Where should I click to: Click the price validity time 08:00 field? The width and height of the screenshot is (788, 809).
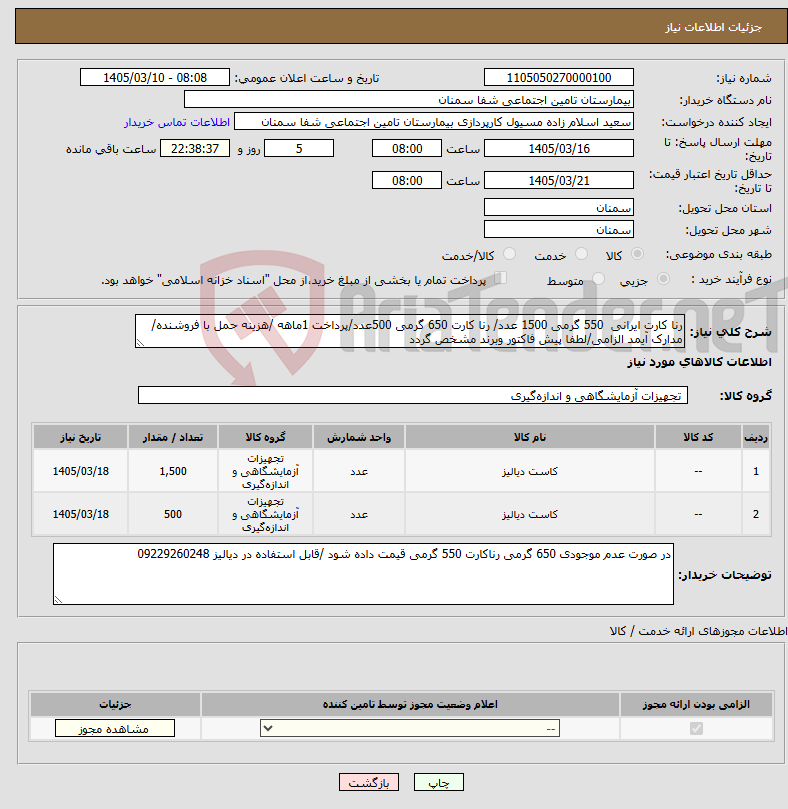[407, 181]
